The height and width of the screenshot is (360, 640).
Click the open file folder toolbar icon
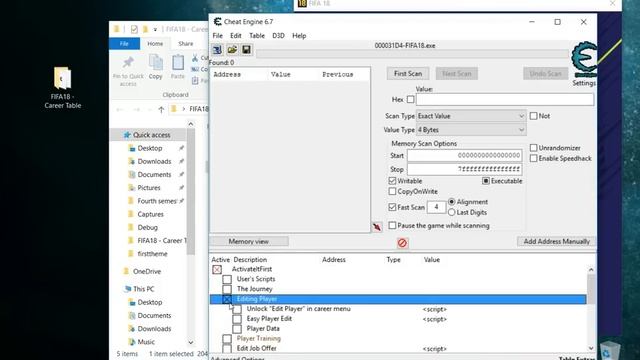click(x=232, y=50)
